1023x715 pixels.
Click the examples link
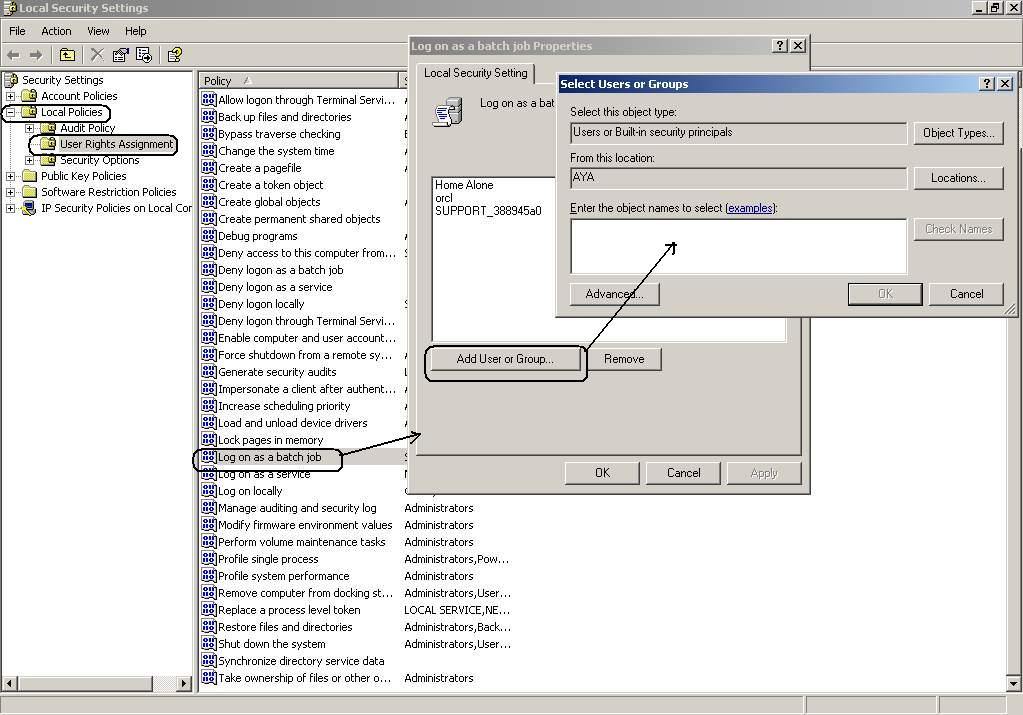tap(750, 208)
